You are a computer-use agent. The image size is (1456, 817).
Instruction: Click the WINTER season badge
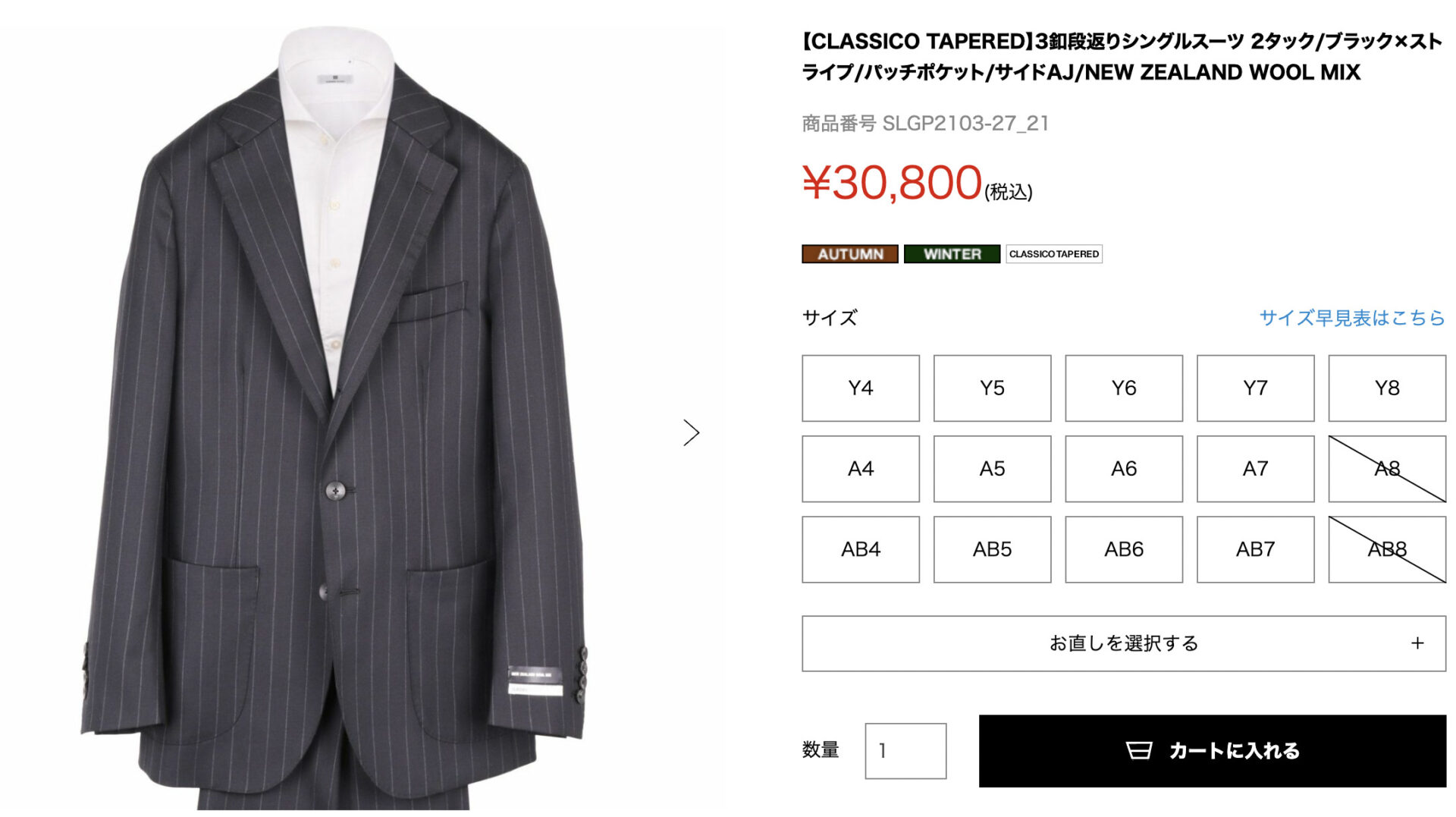click(952, 254)
